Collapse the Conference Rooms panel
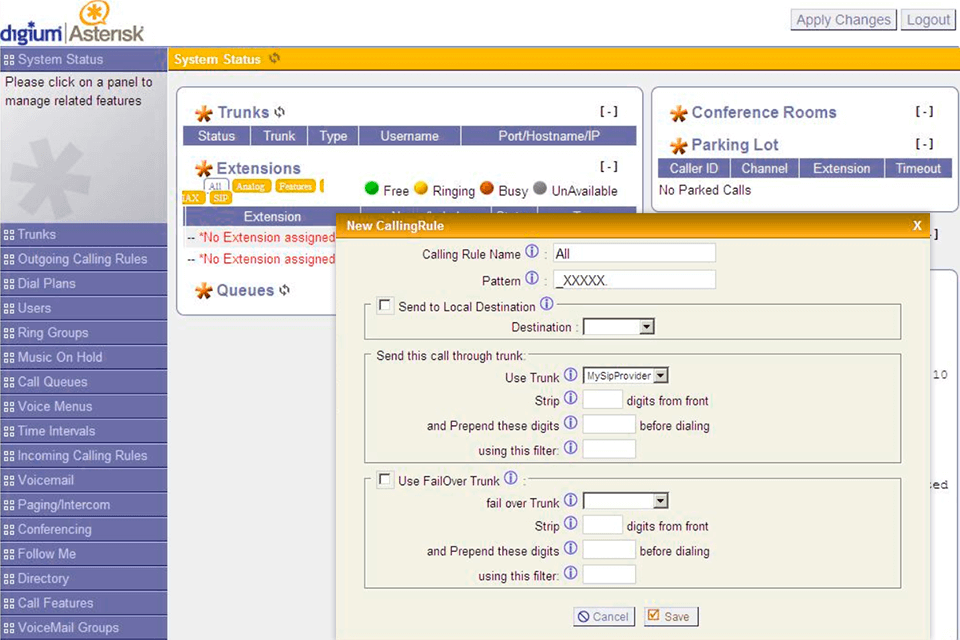The height and width of the screenshot is (640, 960). pyautogui.click(x=925, y=112)
